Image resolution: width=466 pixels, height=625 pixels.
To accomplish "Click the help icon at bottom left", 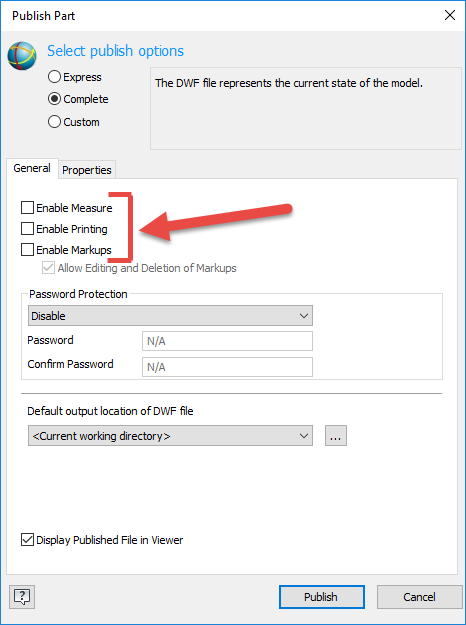I will (x=22, y=597).
